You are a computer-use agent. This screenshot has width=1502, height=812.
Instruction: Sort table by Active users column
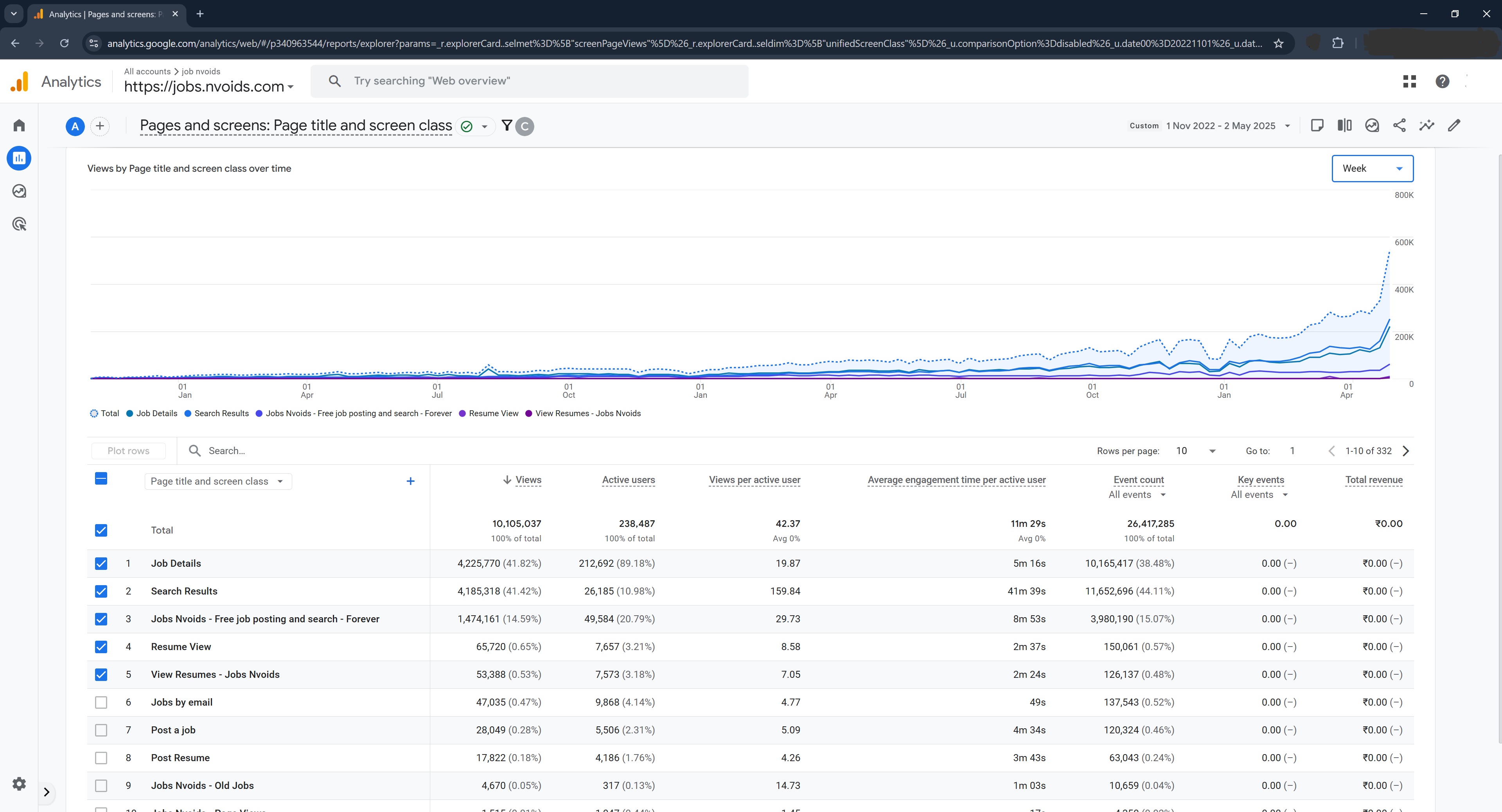coord(628,480)
